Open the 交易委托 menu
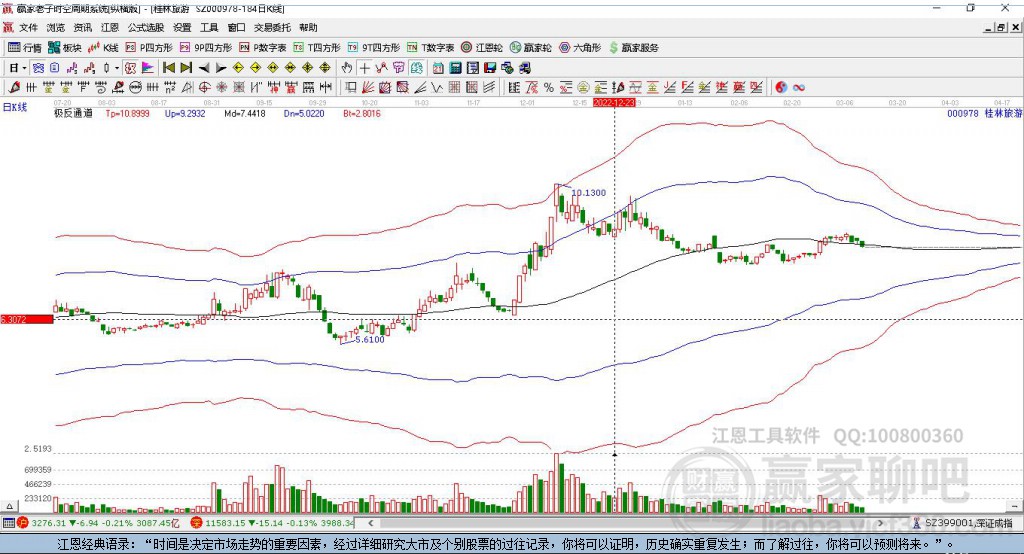 [x=272, y=27]
